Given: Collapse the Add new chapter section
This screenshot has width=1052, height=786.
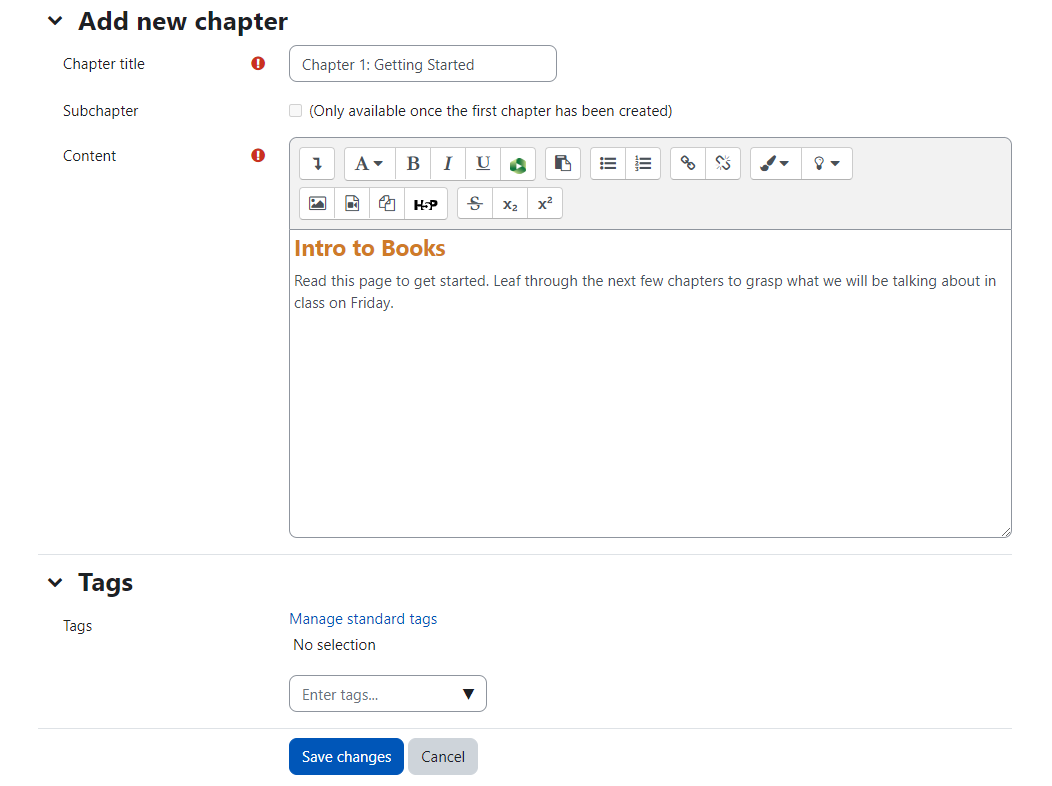Looking at the screenshot, I should 55,21.
